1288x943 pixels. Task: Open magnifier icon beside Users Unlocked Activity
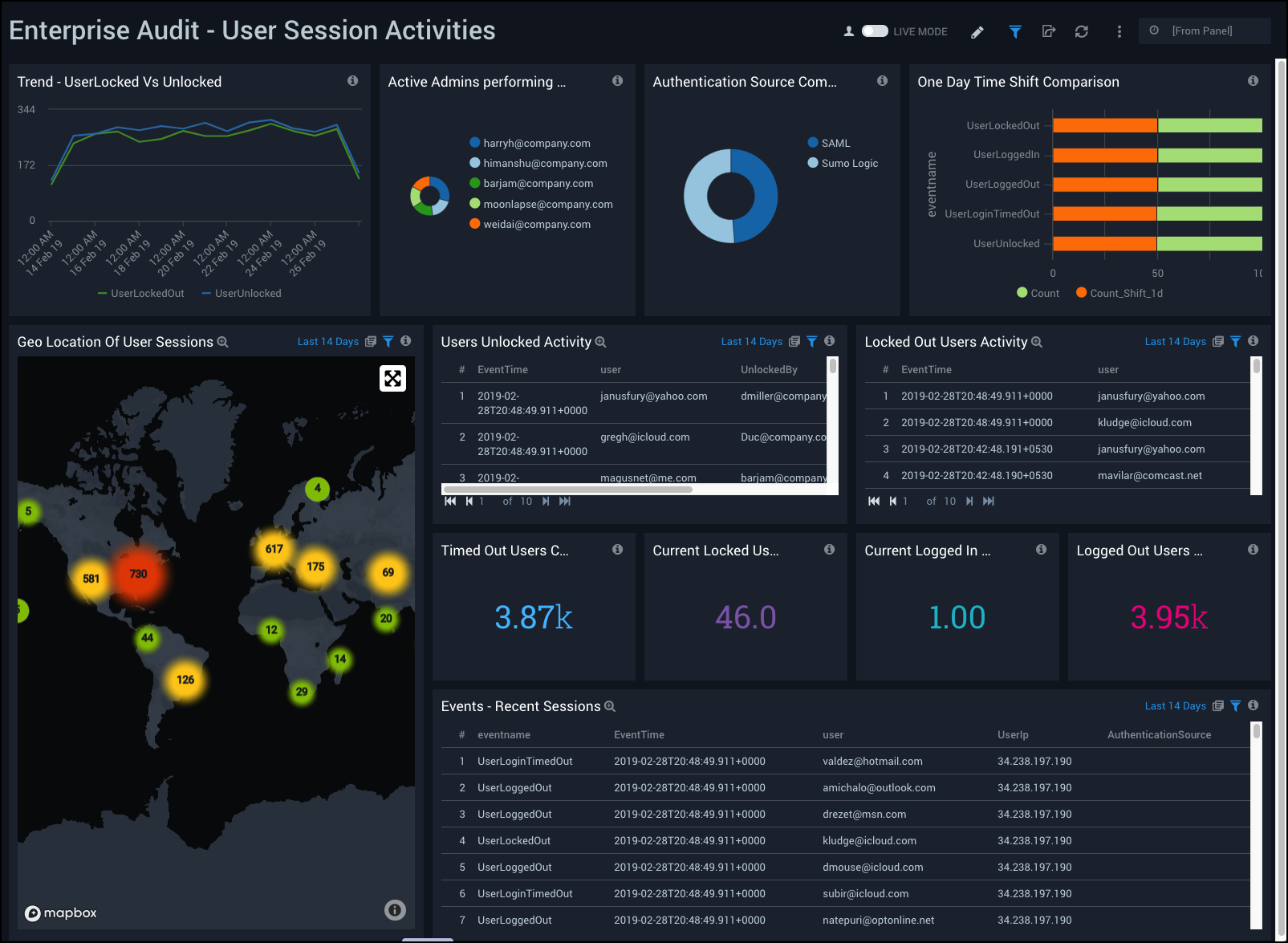click(601, 343)
